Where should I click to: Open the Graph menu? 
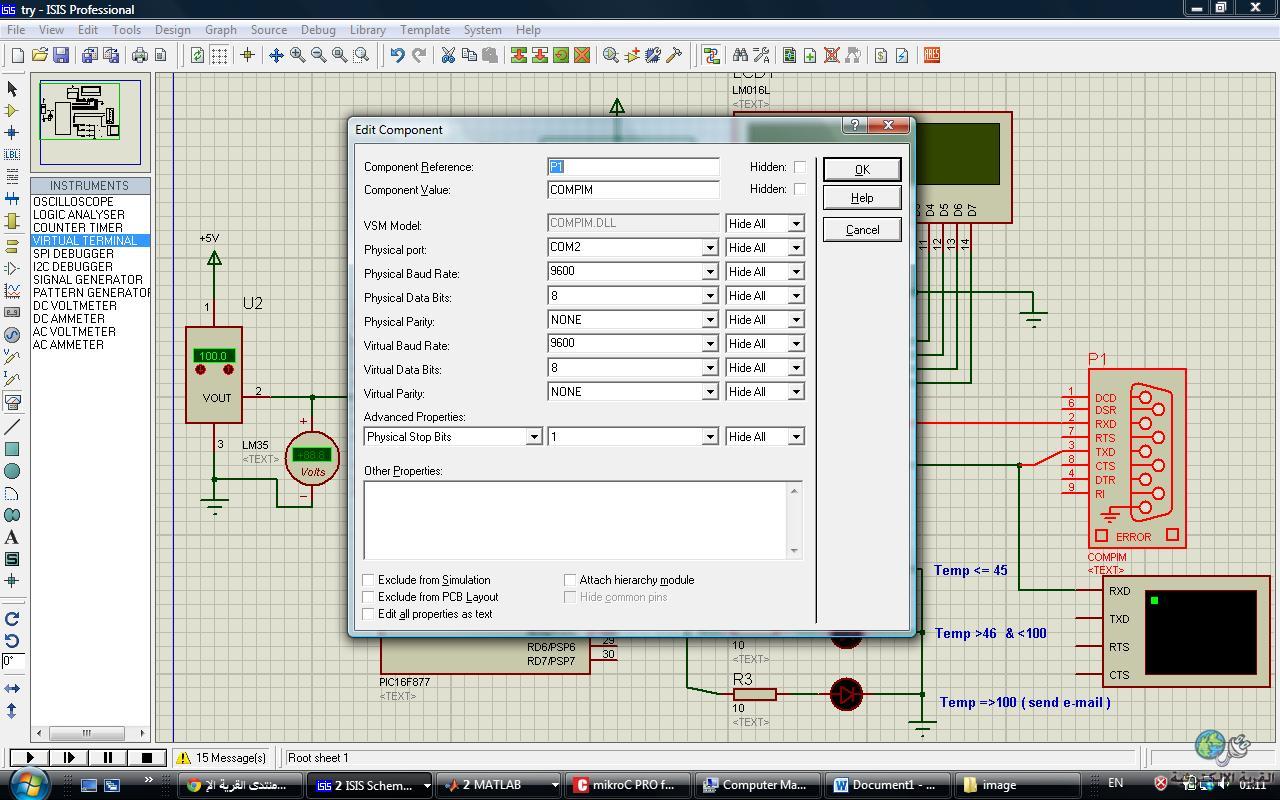pos(220,30)
